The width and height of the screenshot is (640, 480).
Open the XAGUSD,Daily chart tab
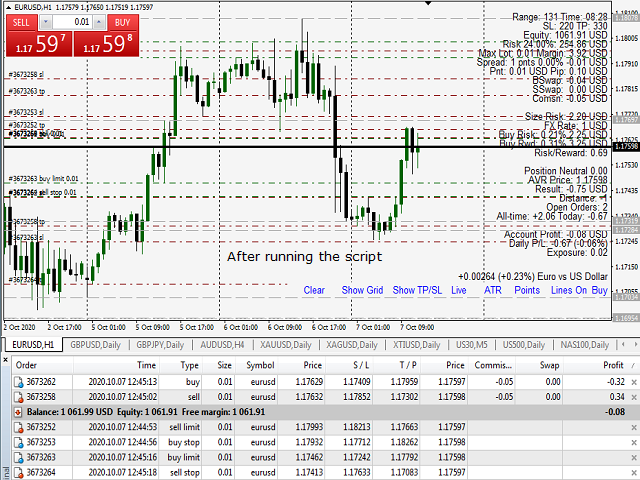pyautogui.click(x=352, y=345)
